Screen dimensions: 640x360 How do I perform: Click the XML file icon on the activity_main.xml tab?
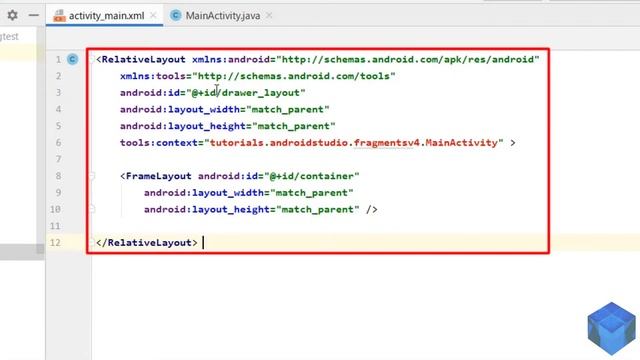[59, 16]
